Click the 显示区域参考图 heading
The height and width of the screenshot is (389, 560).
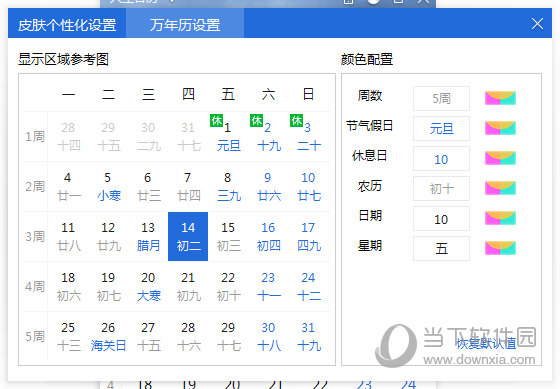(64, 59)
